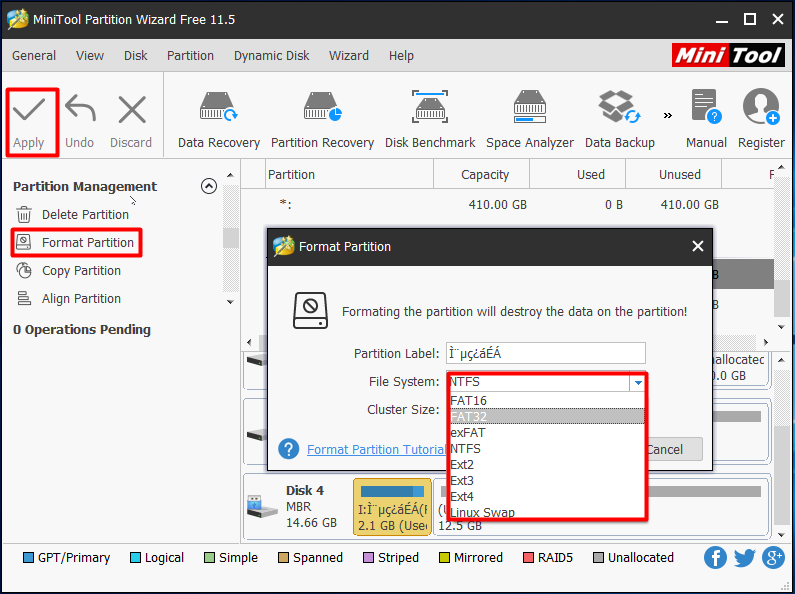Image resolution: width=795 pixels, height=594 pixels.
Task: Open the Twitter share icon
Action: pos(744,558)
